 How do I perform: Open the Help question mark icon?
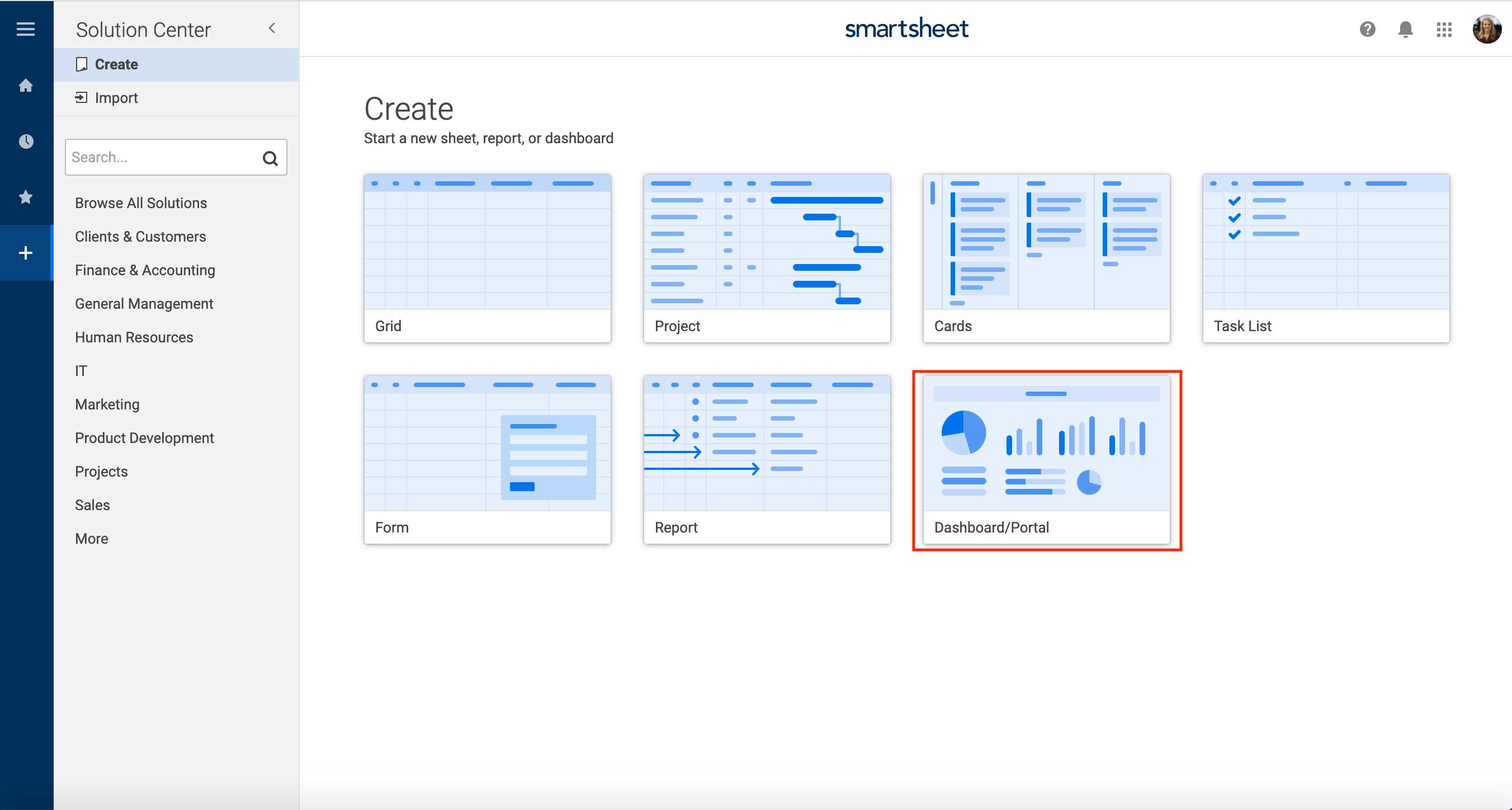[1367, 29]
